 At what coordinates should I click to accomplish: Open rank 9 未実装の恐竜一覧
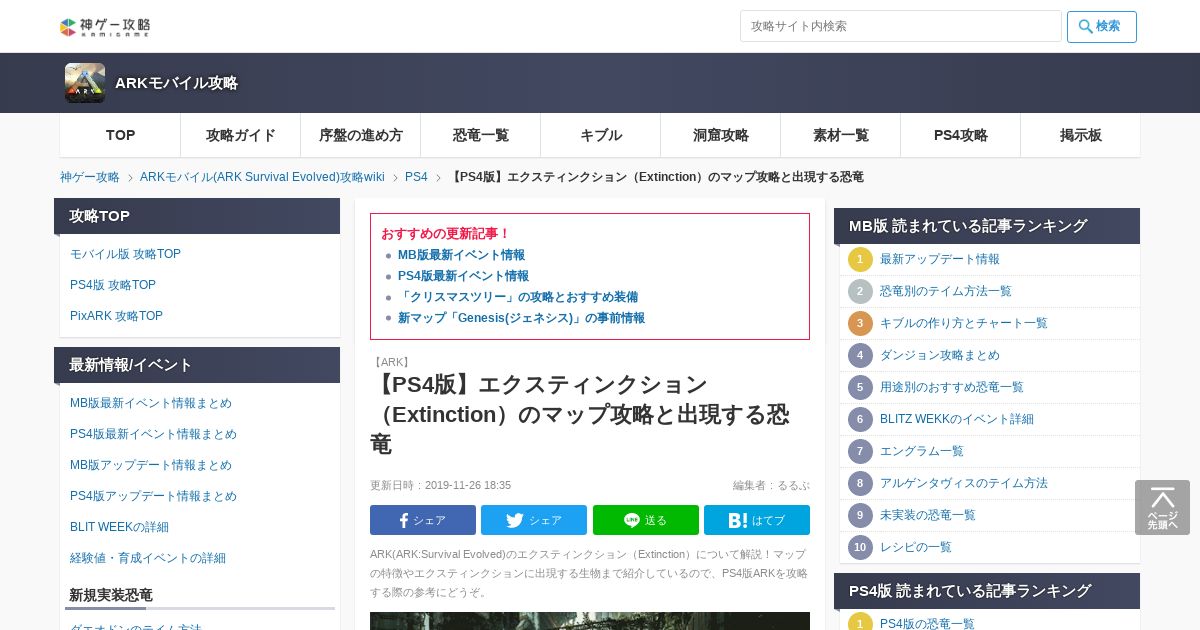[x=928, y=515]
